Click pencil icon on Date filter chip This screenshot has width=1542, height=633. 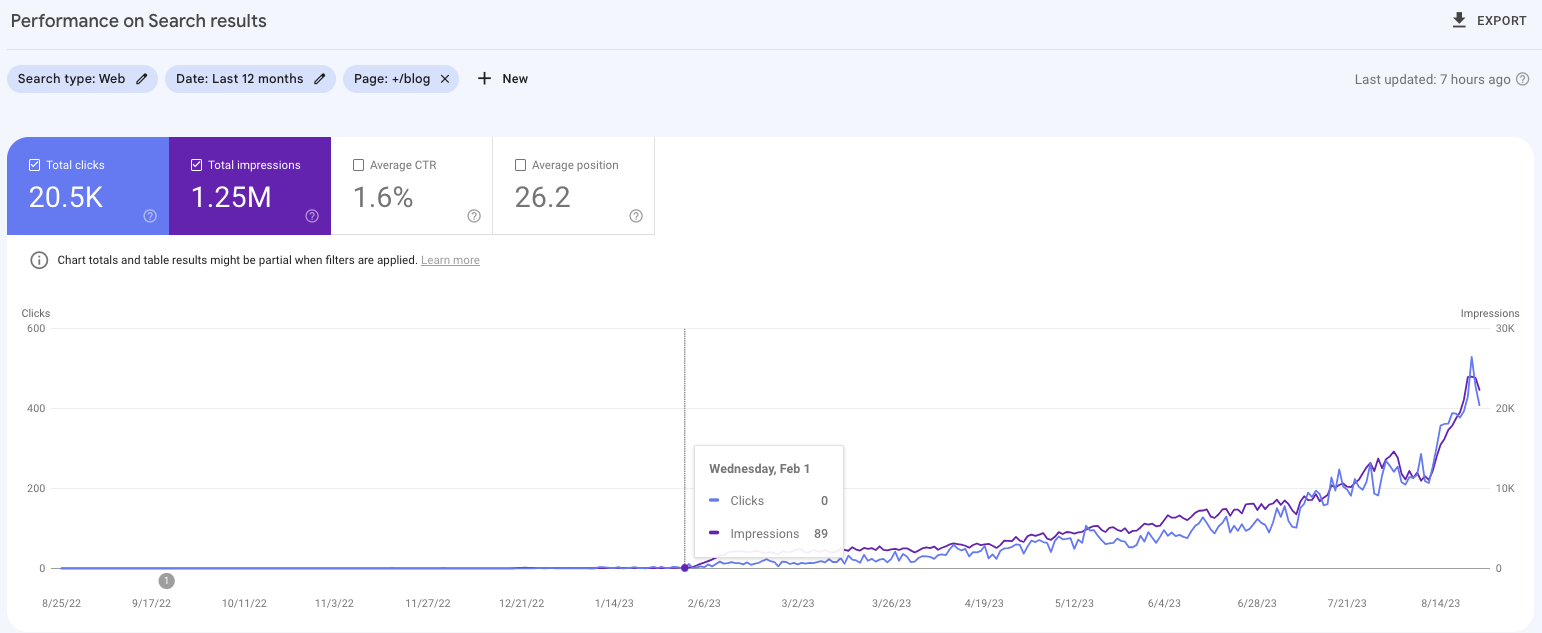pyautogui.click(x=320, y=79)
